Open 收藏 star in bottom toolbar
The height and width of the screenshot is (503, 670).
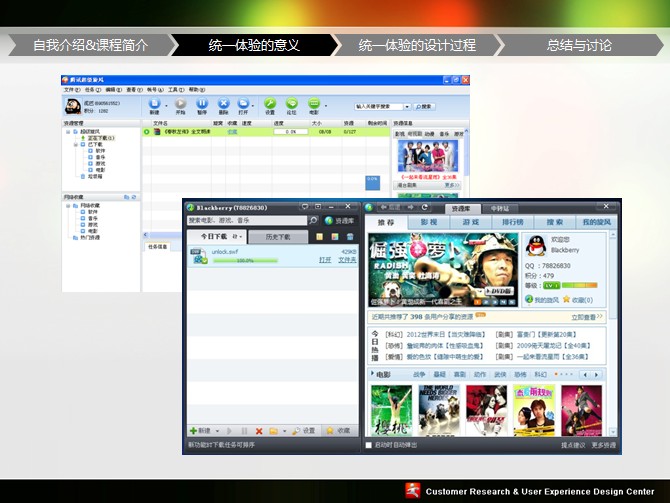point(338,431)
